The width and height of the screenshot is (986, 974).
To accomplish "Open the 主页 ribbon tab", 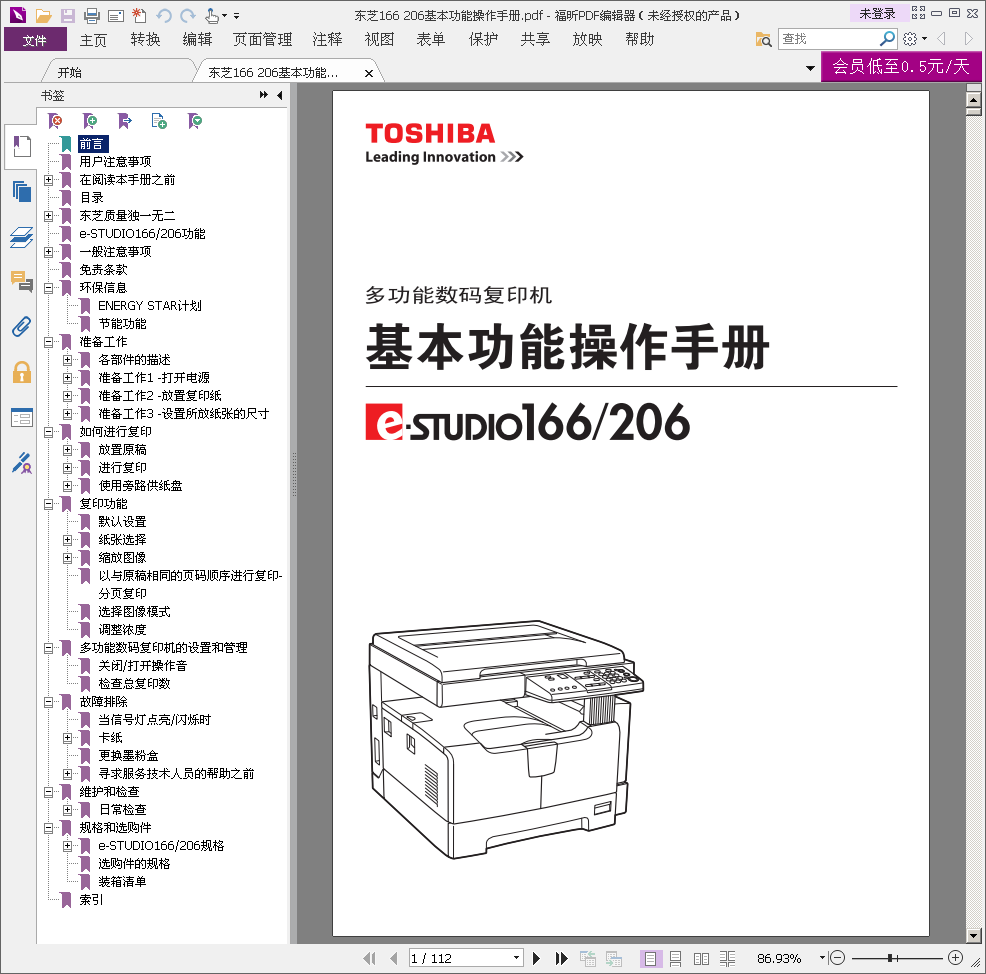I will [x=93, y=40].
